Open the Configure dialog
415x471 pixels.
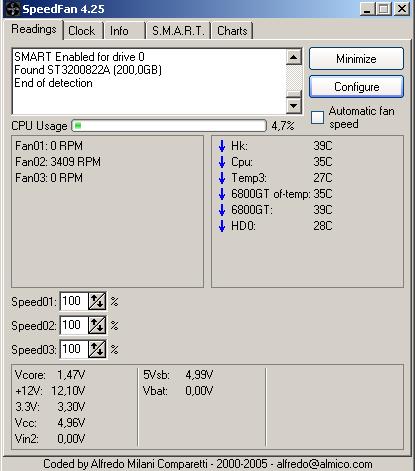coord(356,87)
